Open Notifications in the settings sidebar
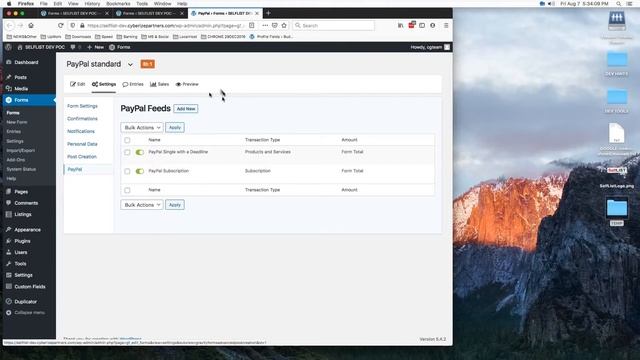The height and width of the screenshot is (360, 640). coord(81,131)
